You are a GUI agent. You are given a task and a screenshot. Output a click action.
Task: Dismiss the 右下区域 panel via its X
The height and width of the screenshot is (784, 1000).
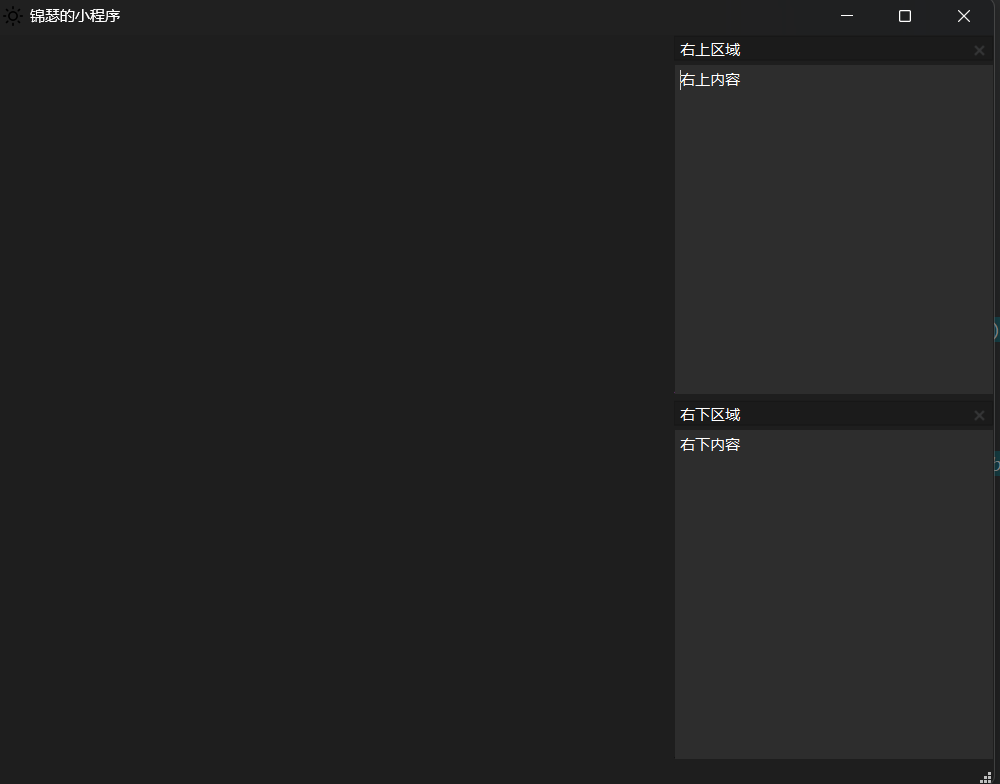979,414
